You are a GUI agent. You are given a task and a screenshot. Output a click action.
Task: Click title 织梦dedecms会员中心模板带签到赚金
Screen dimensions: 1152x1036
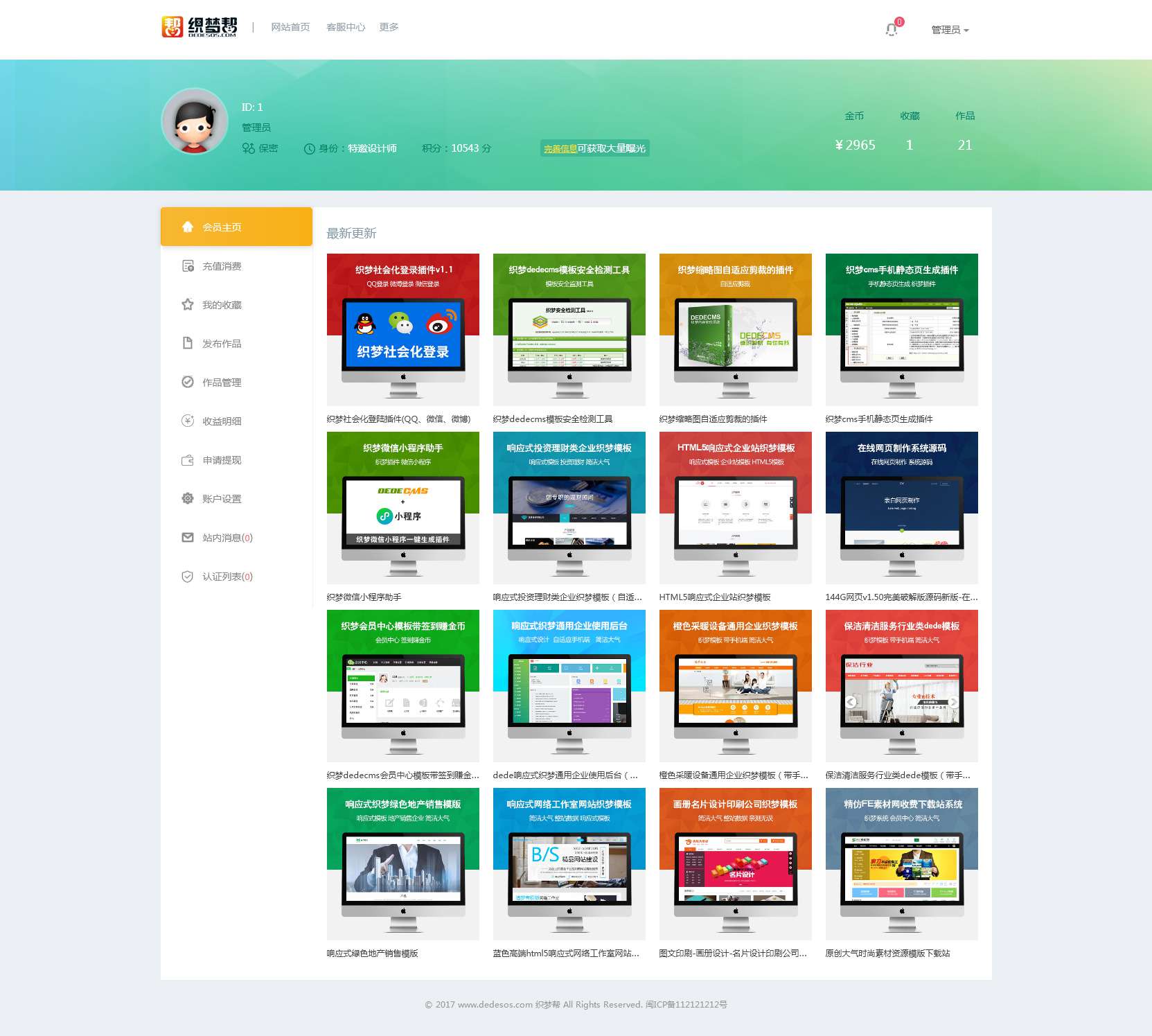(x=403, y=775)
